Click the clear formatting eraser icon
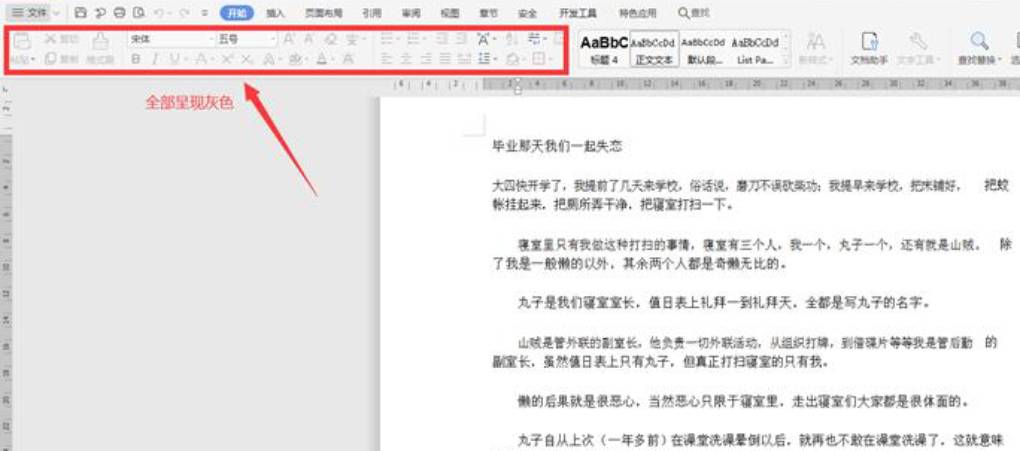 pos(330,40)
